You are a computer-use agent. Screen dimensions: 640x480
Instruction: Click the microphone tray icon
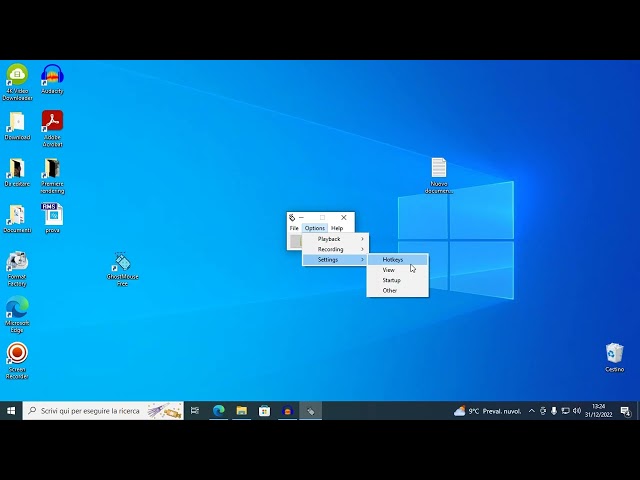[554, 411]
